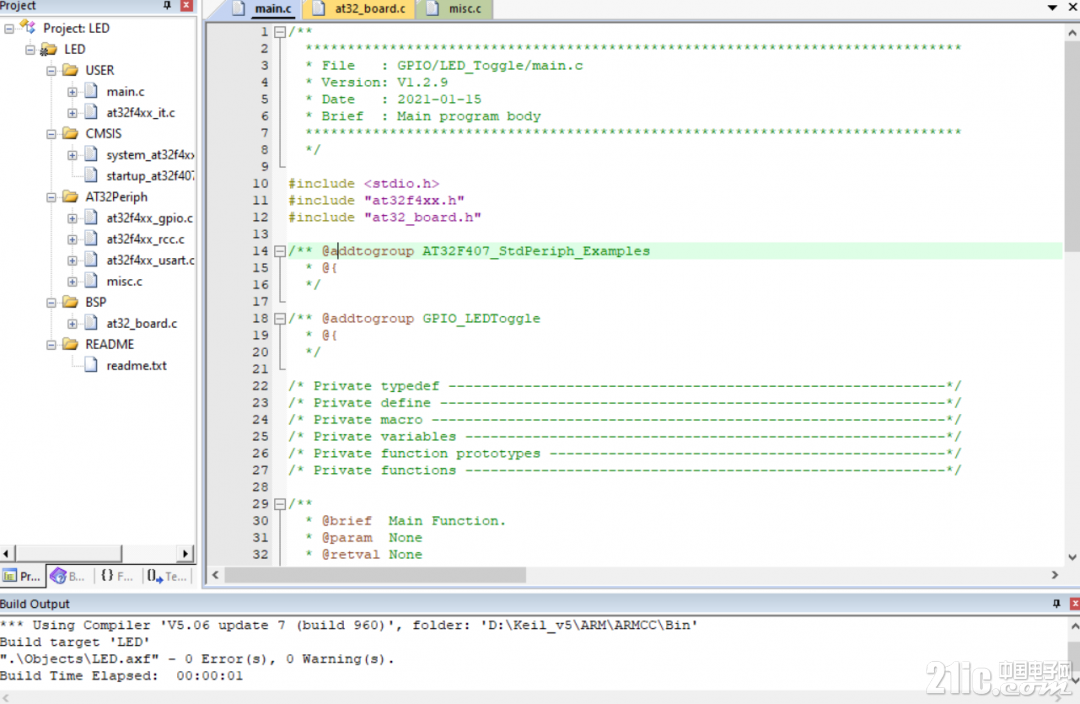Select at32f4xx_rcc.c in project tree
1080x704 pixels.
(145, 239)
